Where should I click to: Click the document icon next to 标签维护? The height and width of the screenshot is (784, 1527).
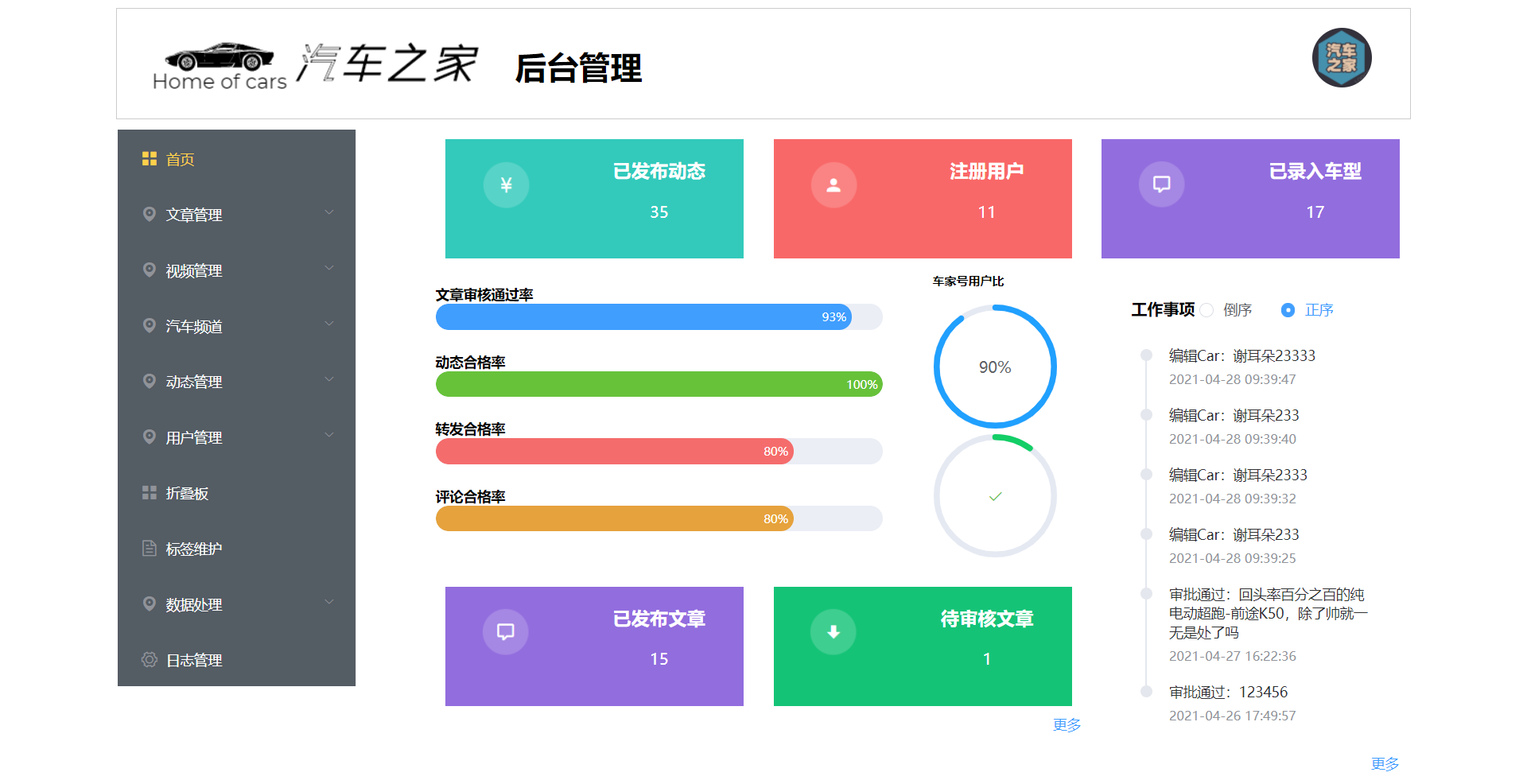pos(149,548)
